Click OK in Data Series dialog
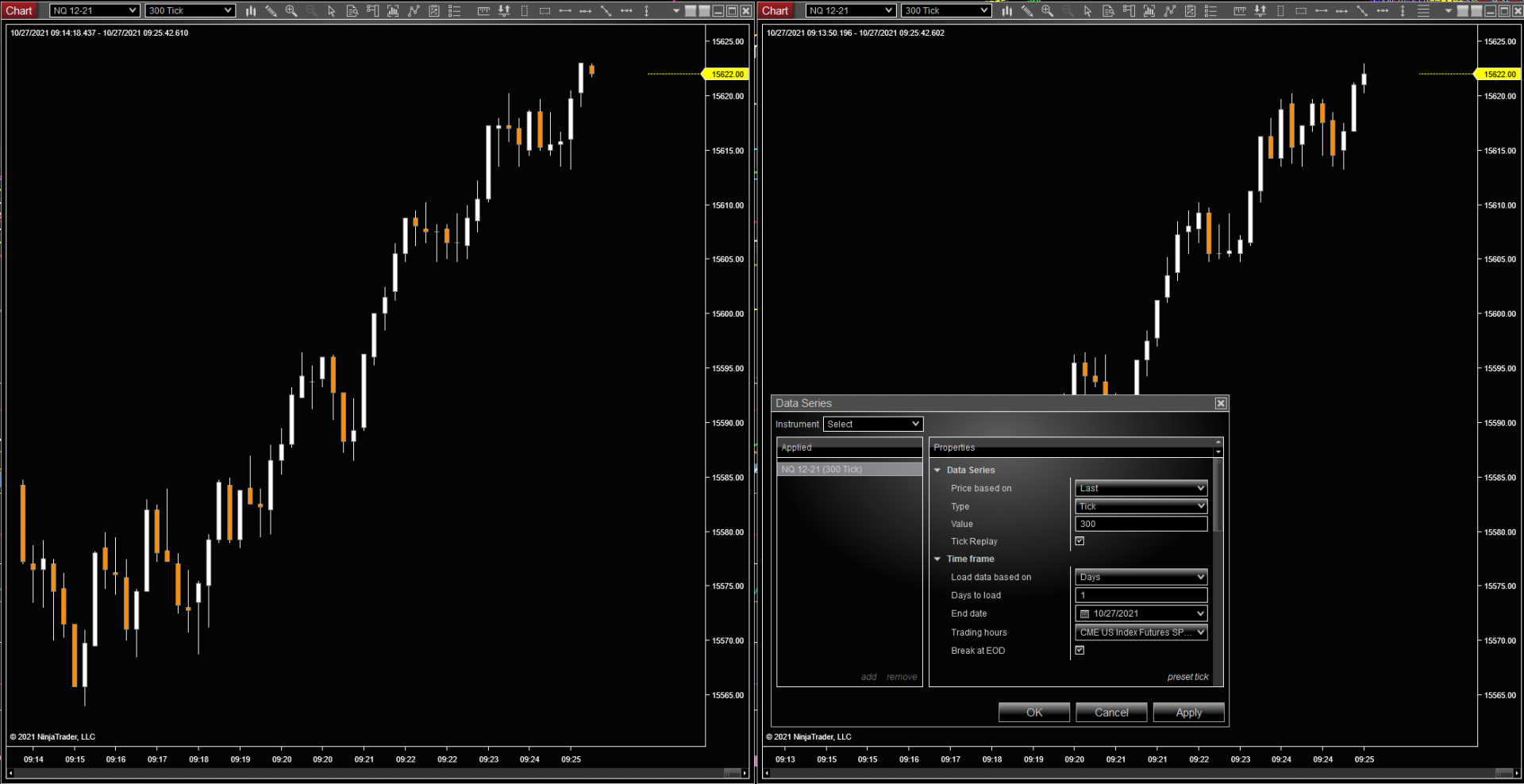 tap(1034, 713)
